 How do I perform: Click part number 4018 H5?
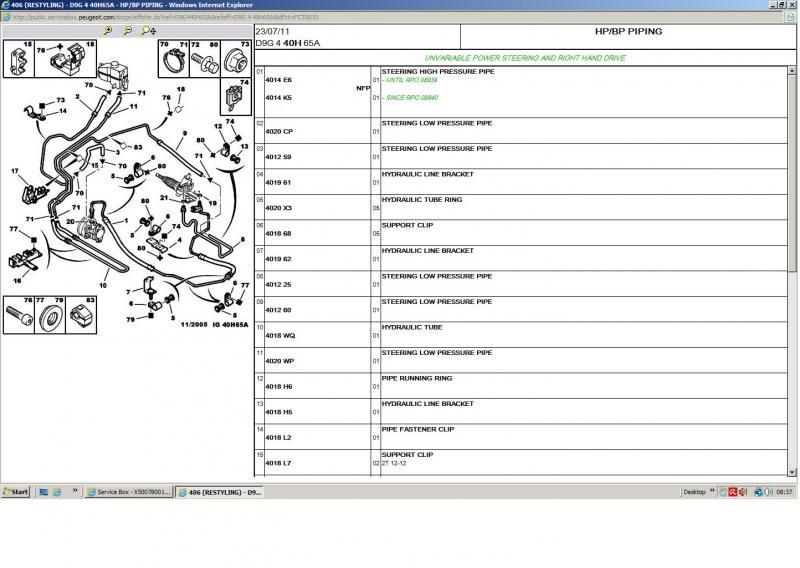pos(279,412)
